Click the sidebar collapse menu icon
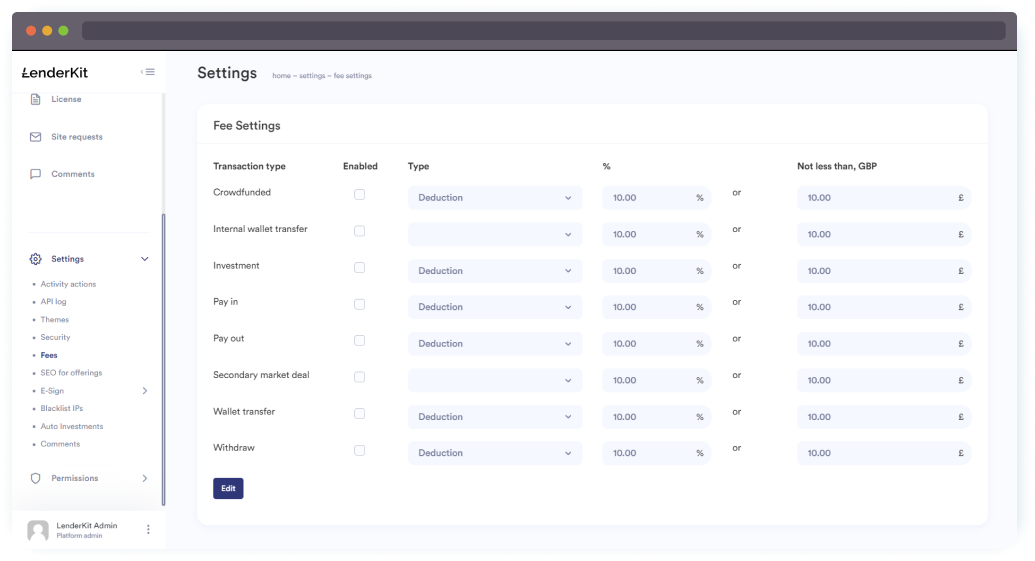Viewport: 1035px width, 561px height. click(148, 72)
